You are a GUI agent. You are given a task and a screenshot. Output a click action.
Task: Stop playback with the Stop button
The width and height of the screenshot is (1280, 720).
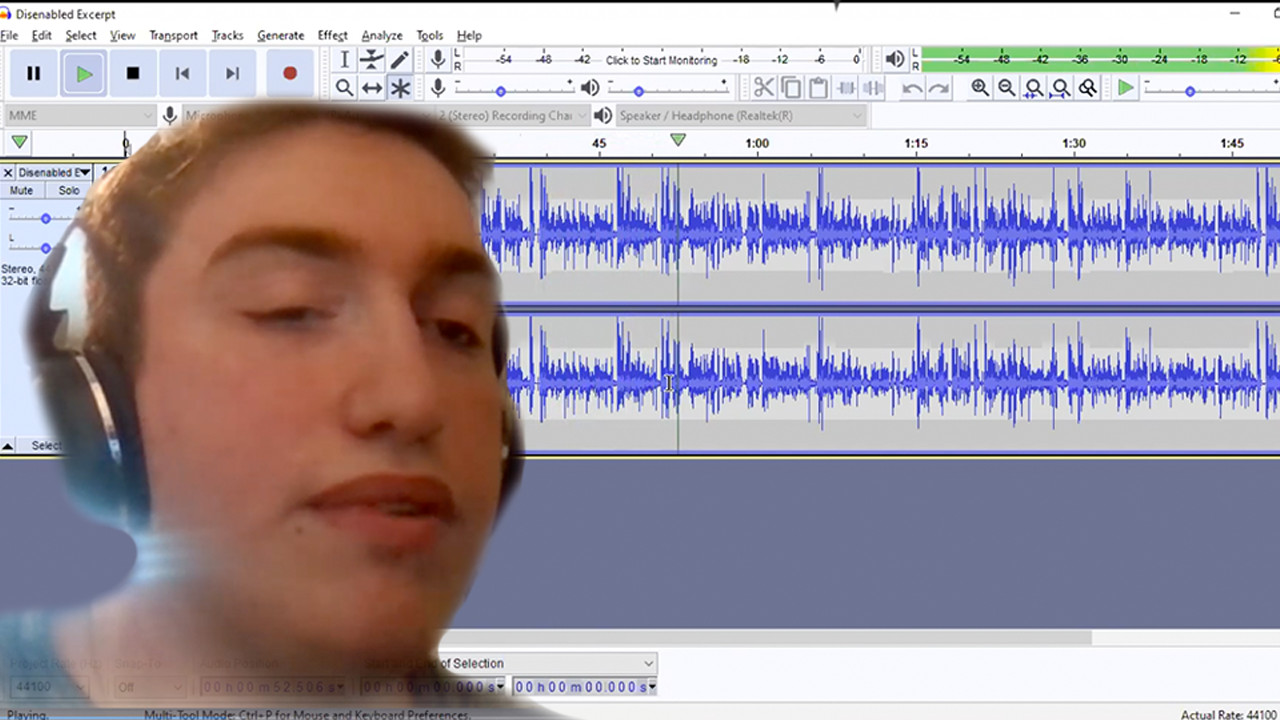(x=133, y=73)
